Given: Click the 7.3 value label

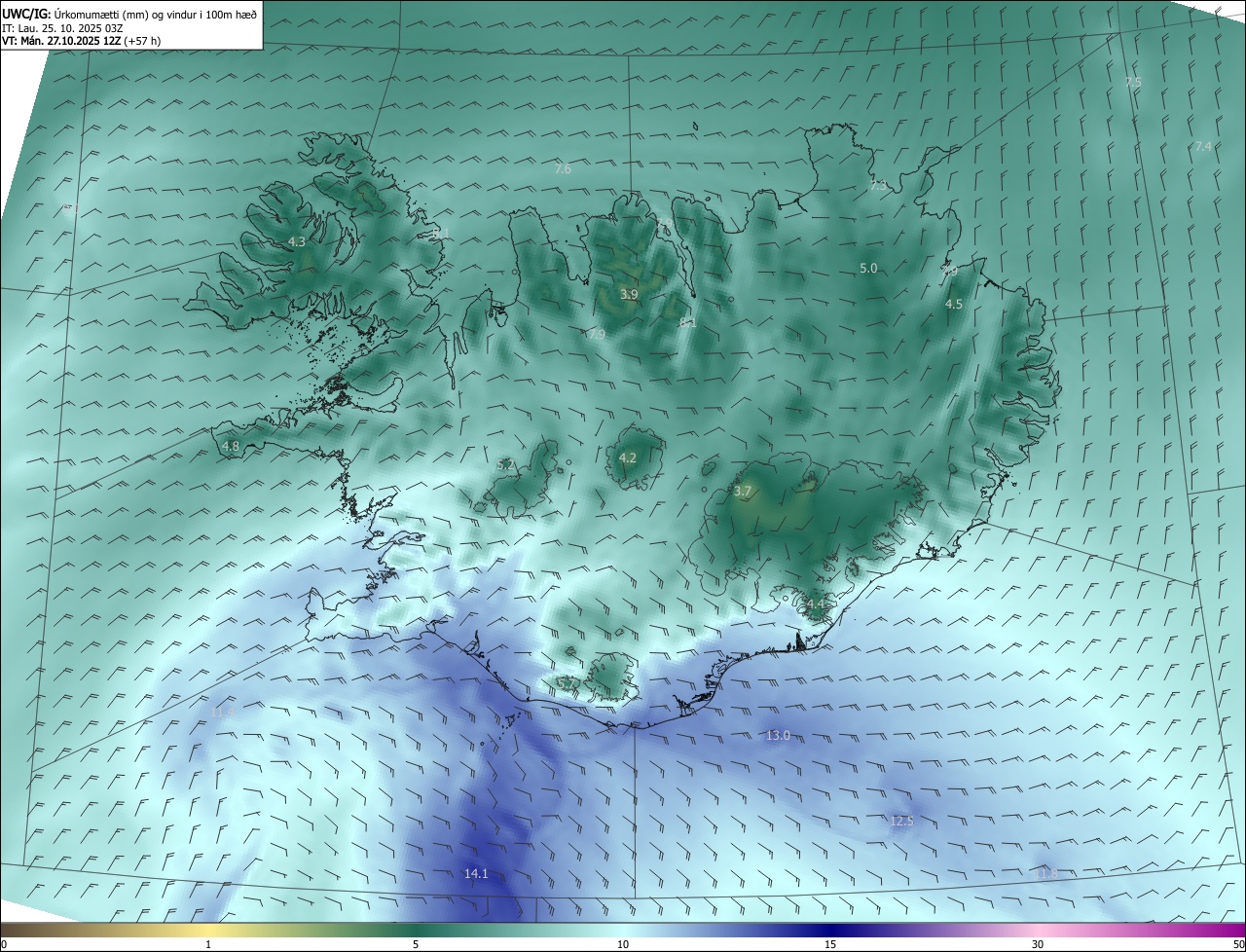Looking at the screenshot, I should click(x=878, y=185).
